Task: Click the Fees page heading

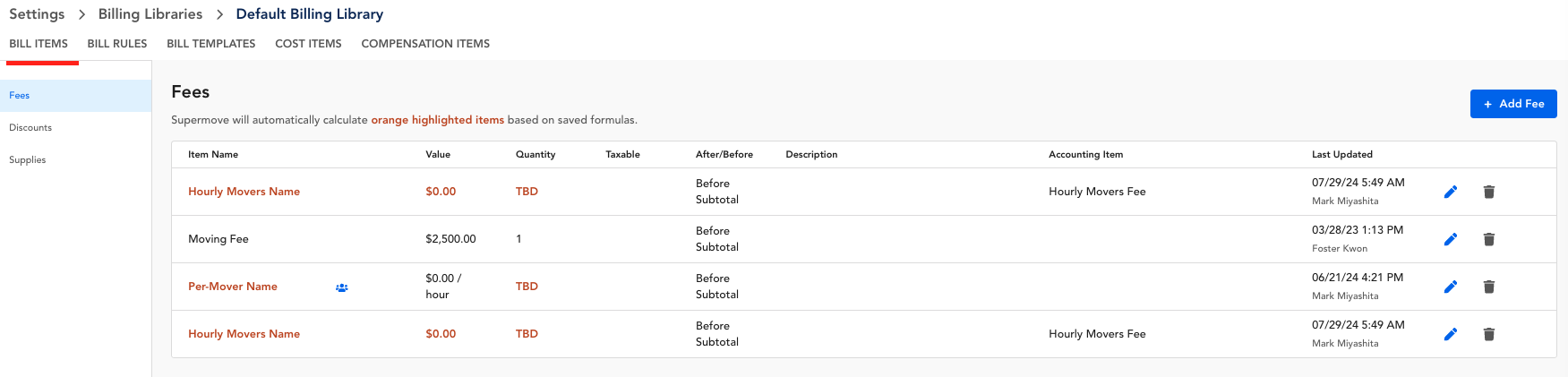Action: (x=191, y=92)
